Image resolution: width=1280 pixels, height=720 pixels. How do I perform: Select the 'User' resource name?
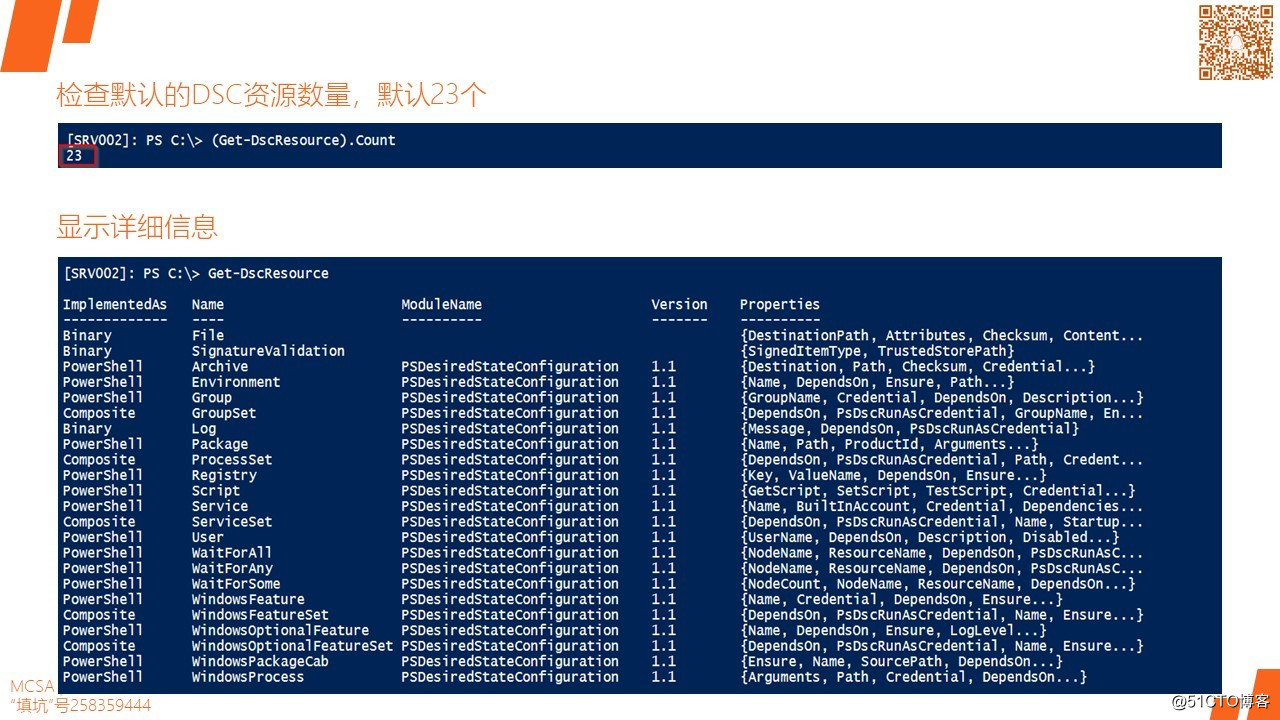pos(208,537)
